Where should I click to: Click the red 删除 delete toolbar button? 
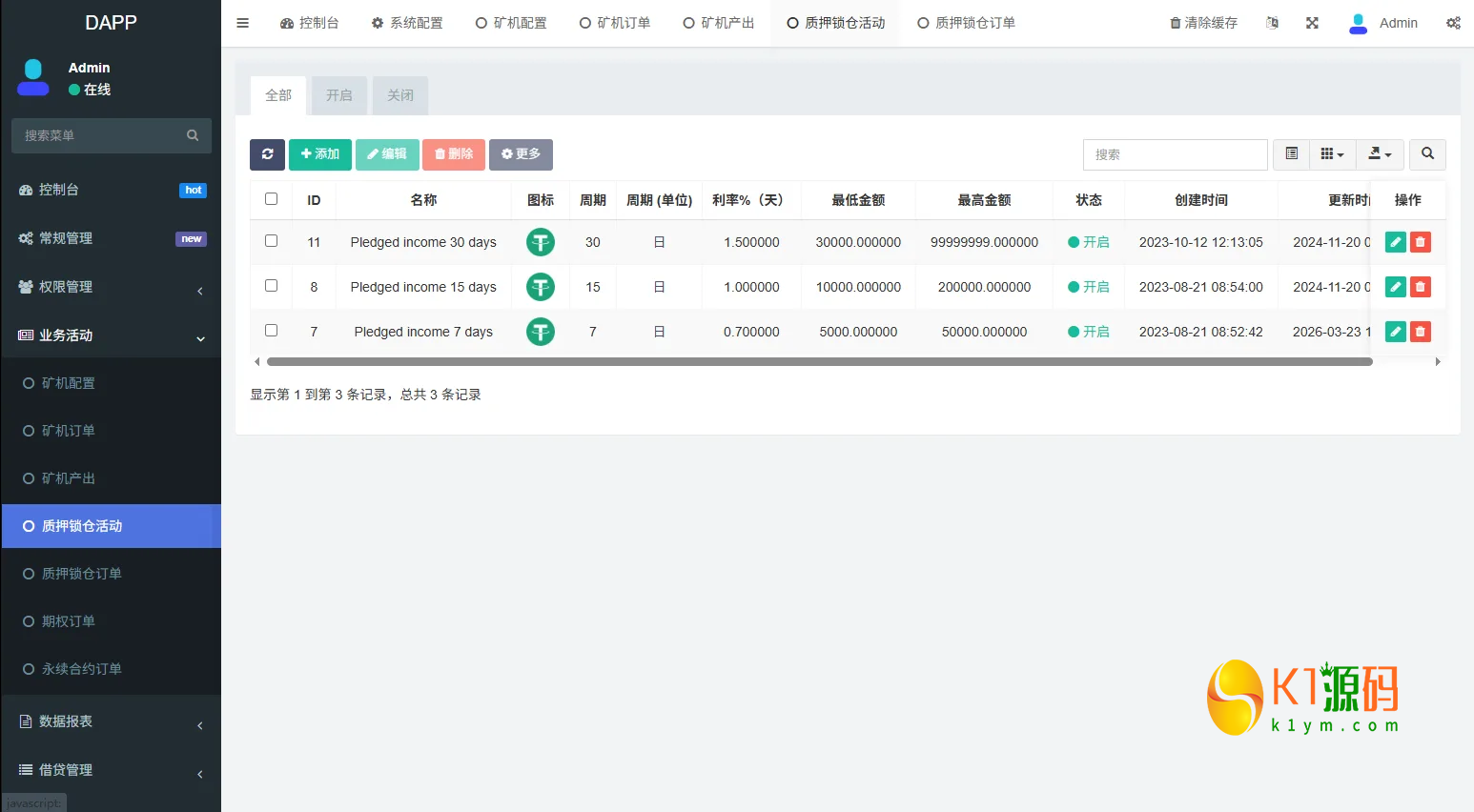coord(454,154)
